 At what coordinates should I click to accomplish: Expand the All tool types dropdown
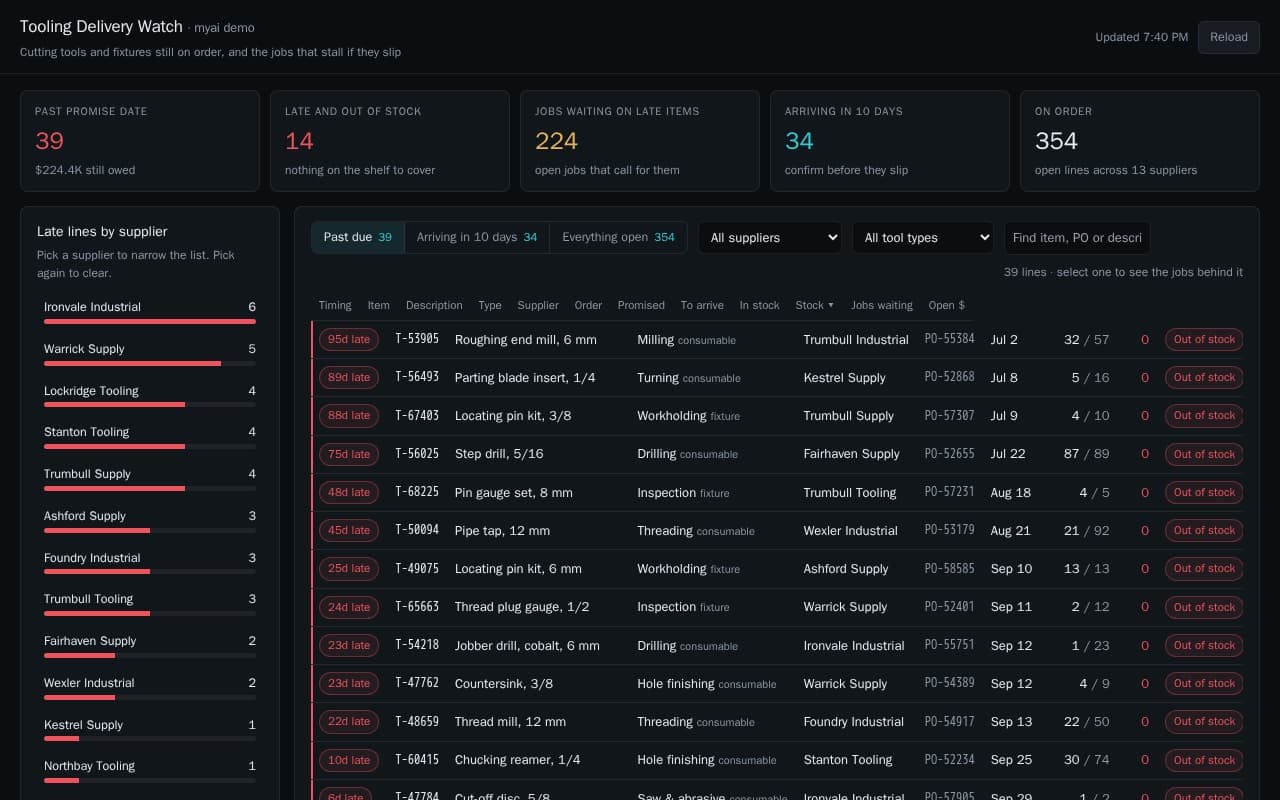point(923,238)
